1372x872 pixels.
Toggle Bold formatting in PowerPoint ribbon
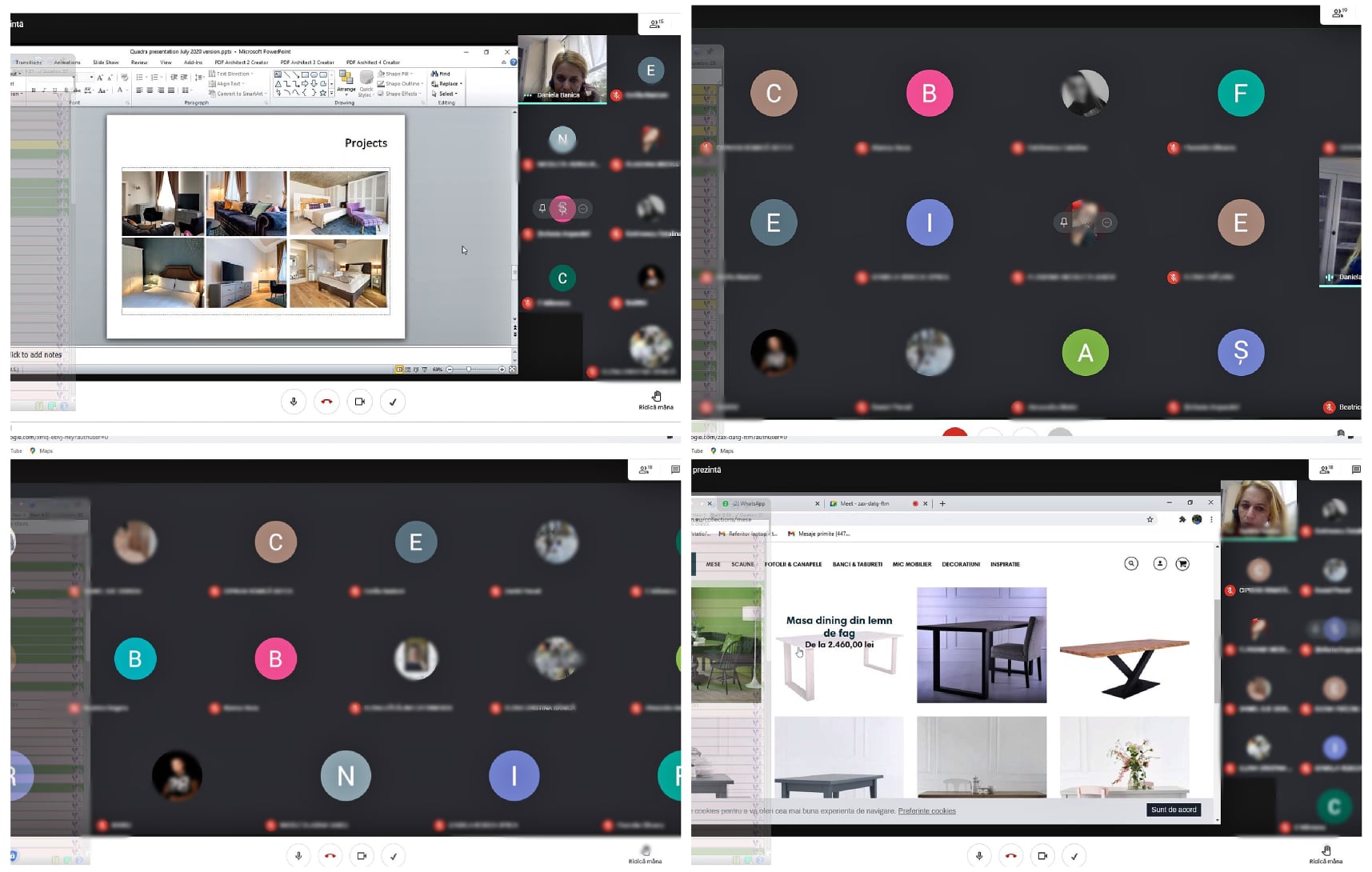pos(34,90)
